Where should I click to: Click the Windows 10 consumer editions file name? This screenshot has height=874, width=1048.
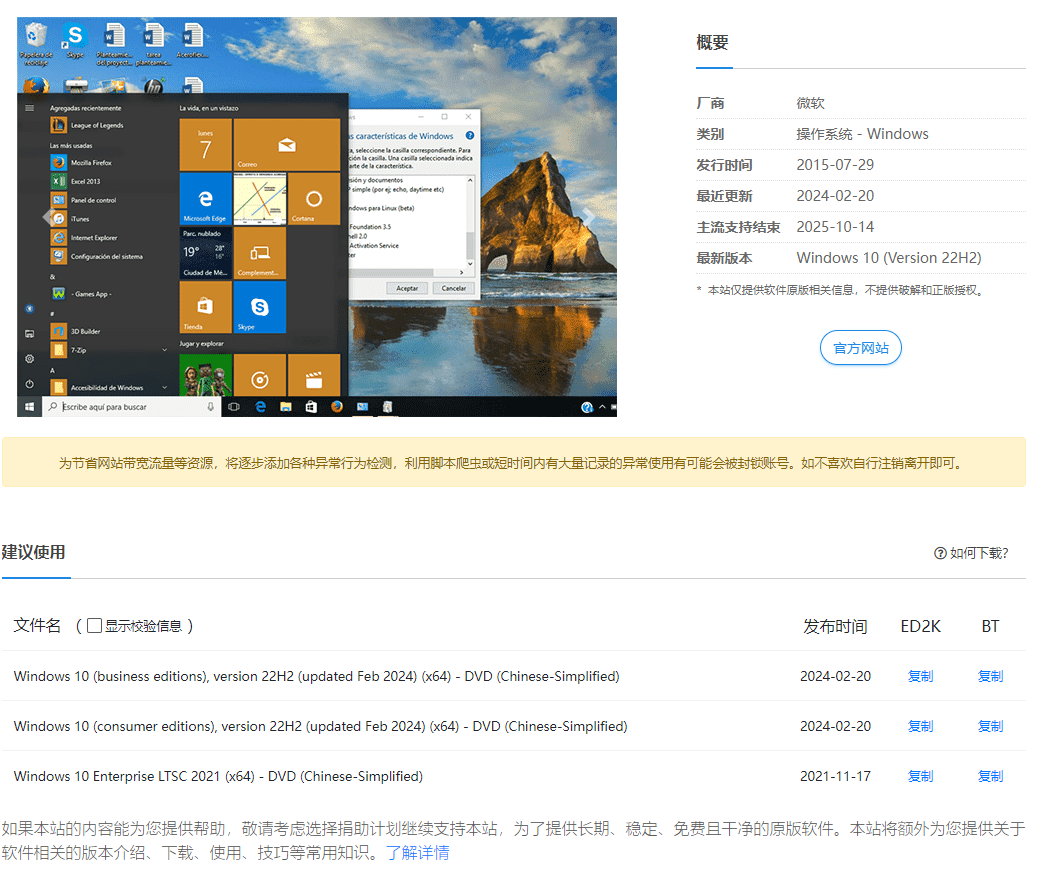pyautogui.click(x=320, y=726)
